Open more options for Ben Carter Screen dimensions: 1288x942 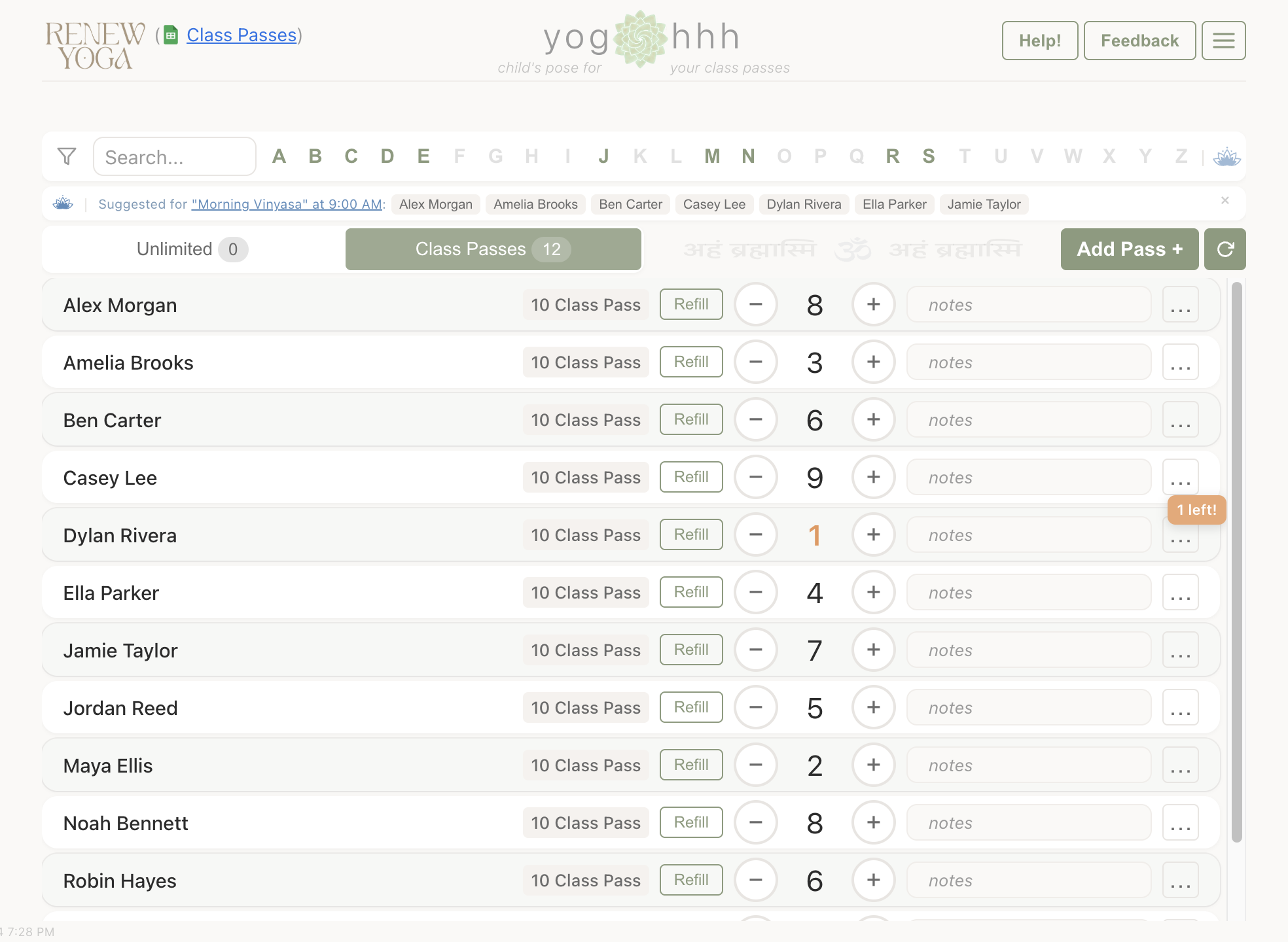(1181, 420)
